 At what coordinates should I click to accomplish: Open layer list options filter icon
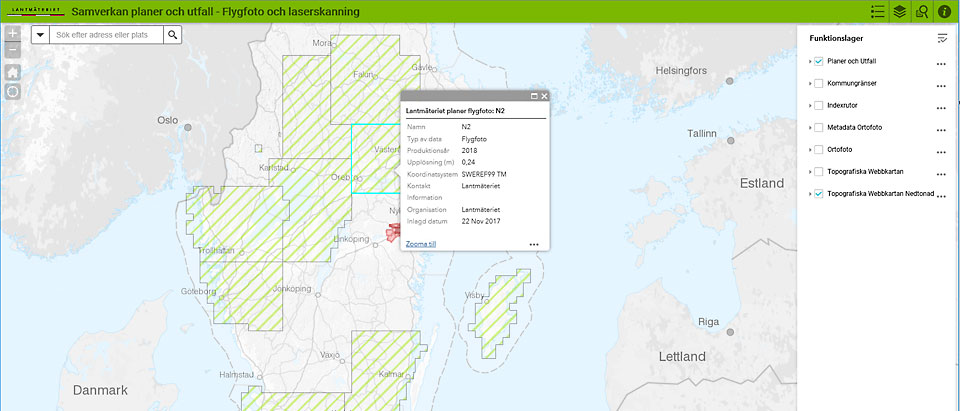(x=942, y=38)
